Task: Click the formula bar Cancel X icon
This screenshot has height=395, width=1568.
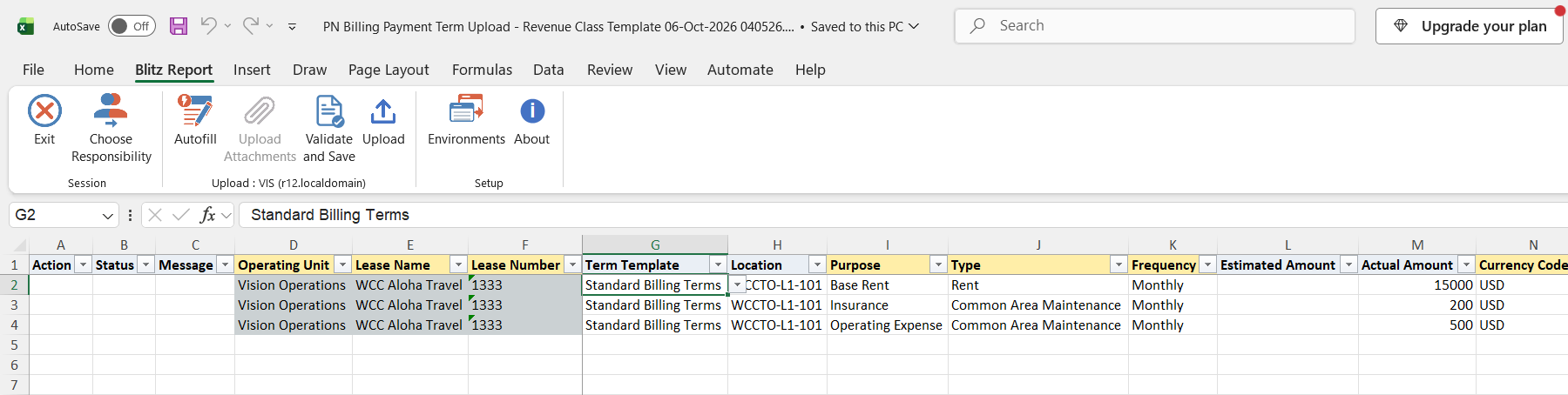Action: [155, 215]
